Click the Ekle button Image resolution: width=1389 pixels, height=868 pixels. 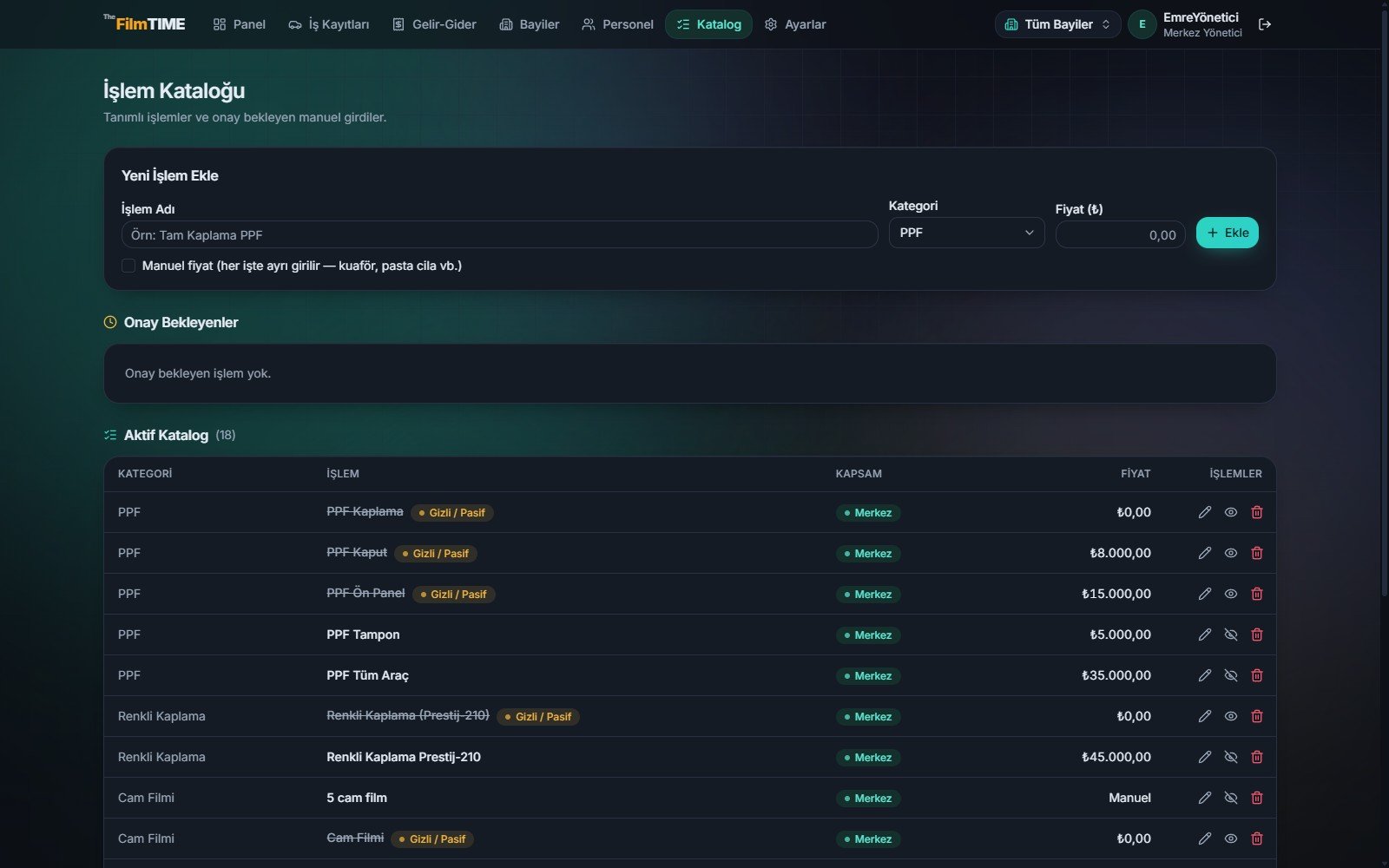[1227, 233]
